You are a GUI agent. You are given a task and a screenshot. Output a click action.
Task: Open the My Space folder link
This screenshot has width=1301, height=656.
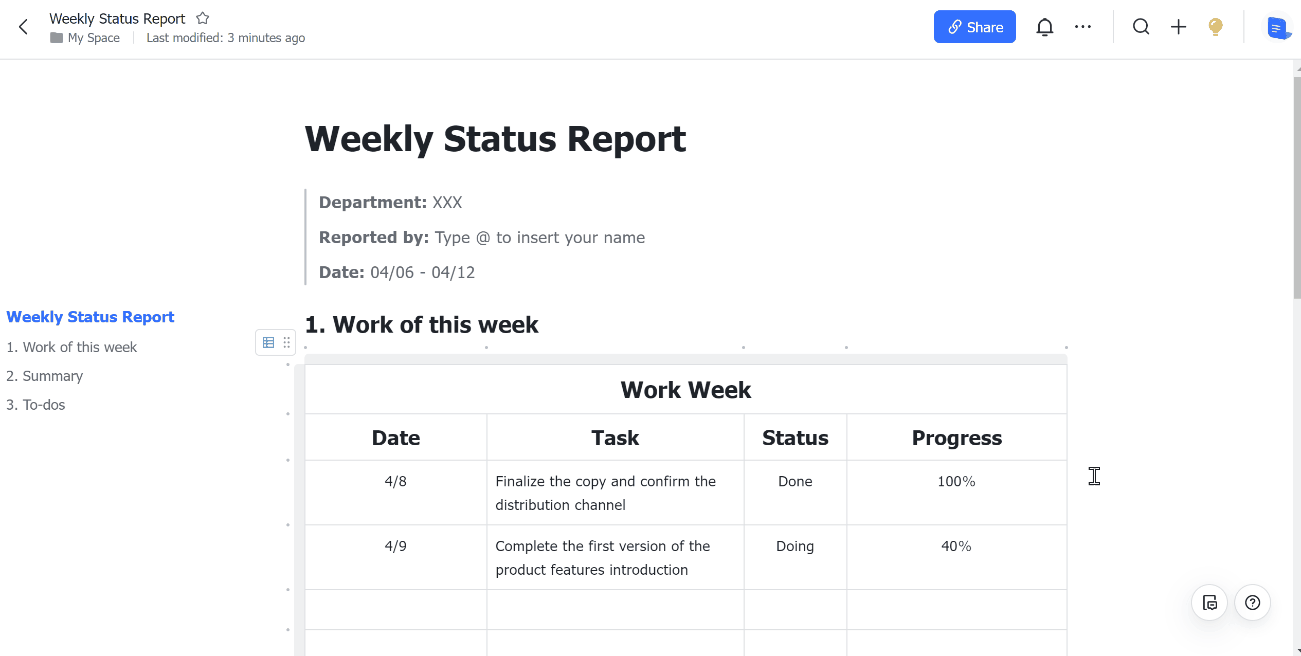[x=93, y=38]
